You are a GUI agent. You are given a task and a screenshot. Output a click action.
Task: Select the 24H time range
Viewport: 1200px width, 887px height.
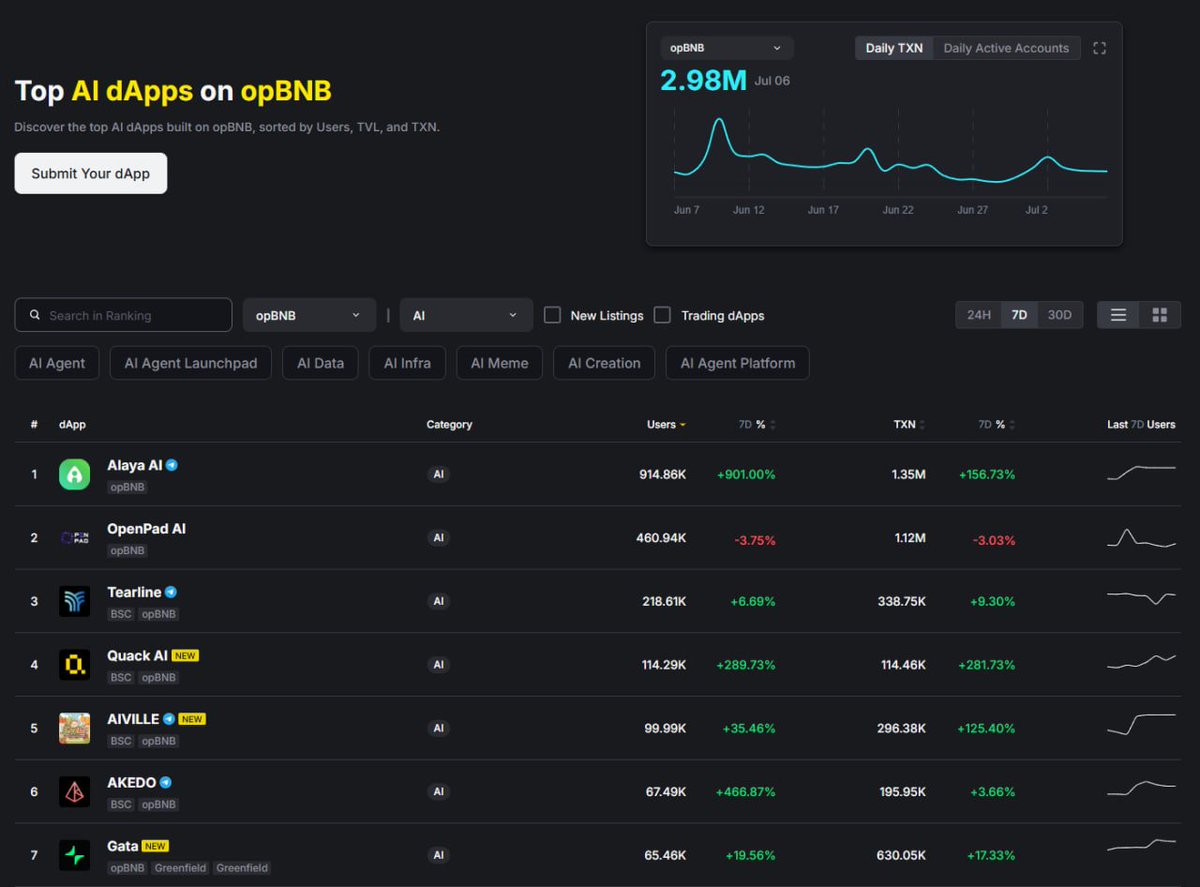(979, 315)
